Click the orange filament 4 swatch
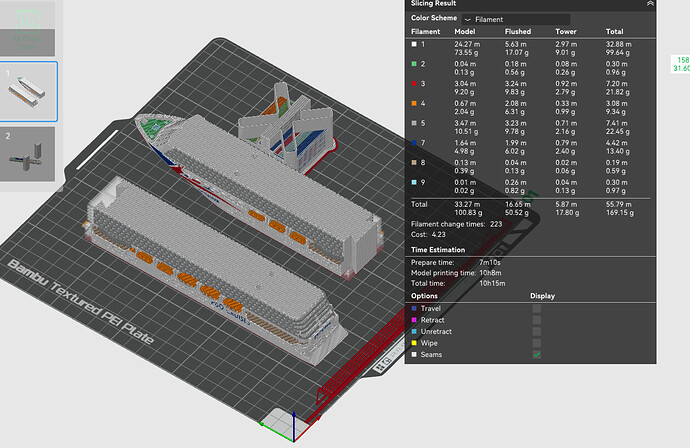The height and width of the screenshot is (448, 690). tap(414, 103)
